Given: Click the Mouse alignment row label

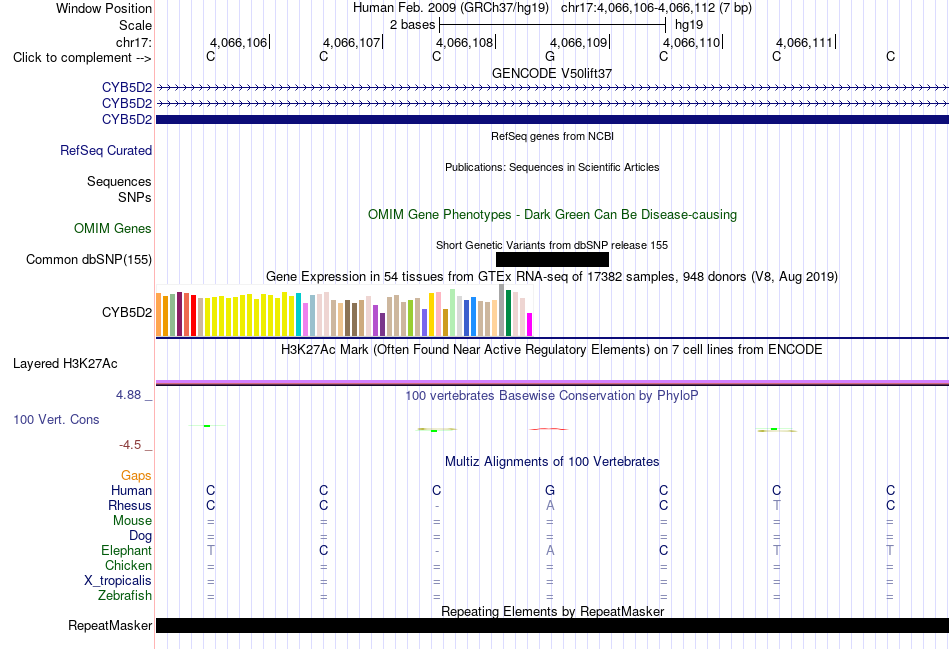Looking at the screenshot, I should [132, 521].
